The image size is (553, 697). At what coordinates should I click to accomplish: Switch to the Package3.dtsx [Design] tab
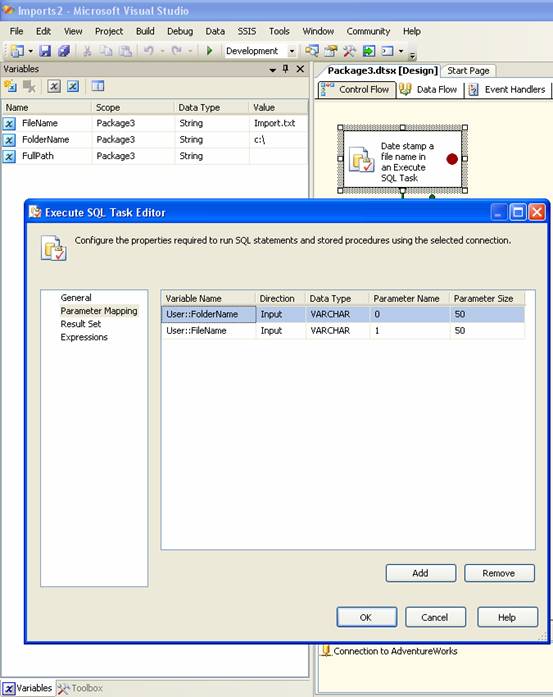point(382,71)
